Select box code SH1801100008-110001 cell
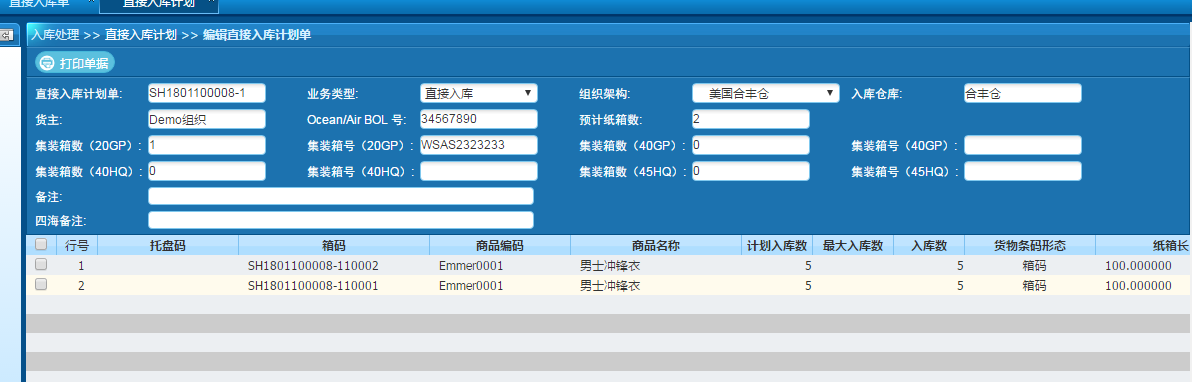 click(x=313, y=286)
